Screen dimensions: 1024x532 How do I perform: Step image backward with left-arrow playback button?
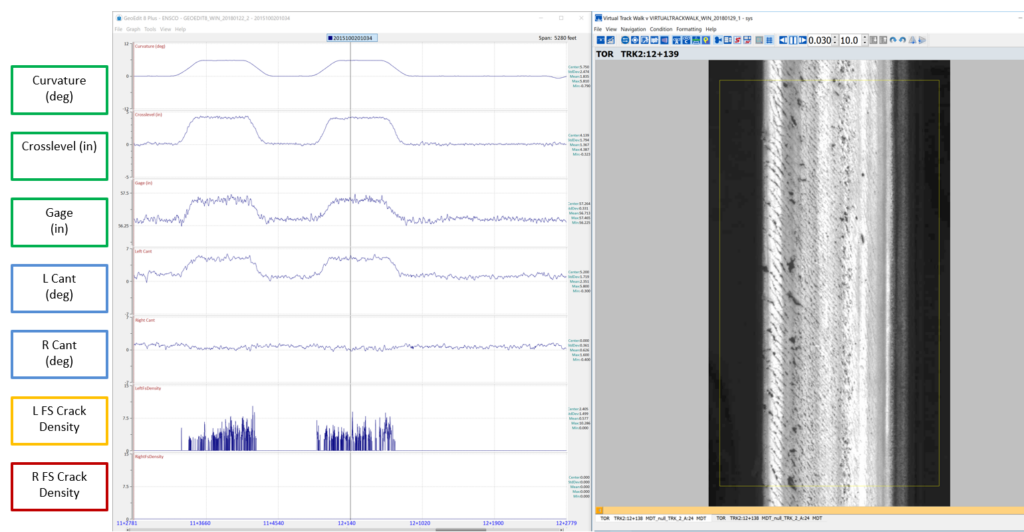[x=783, y=40]
